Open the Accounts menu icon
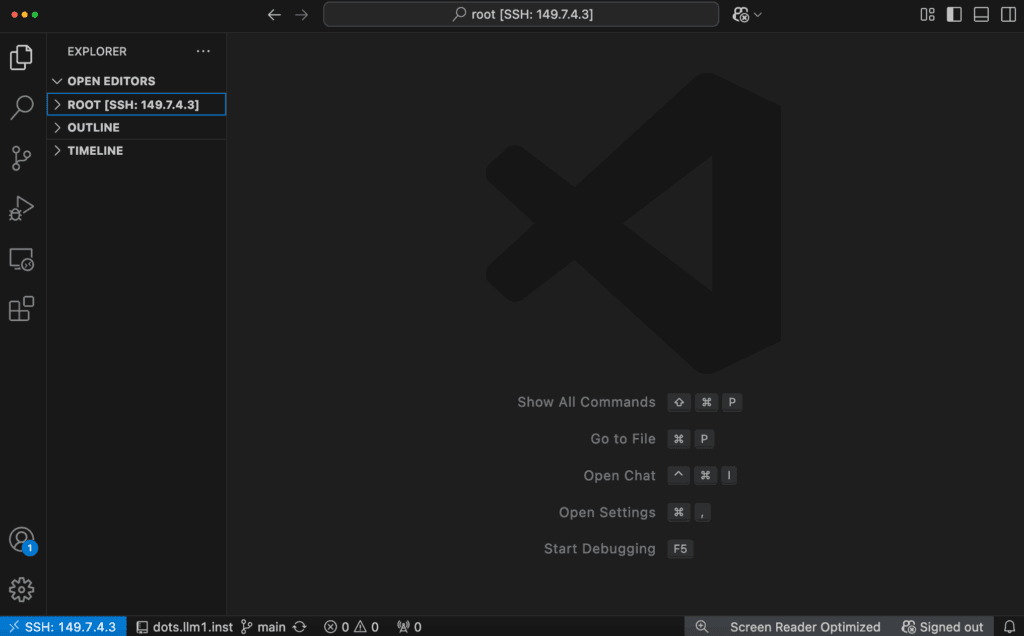 click(22, 541)
